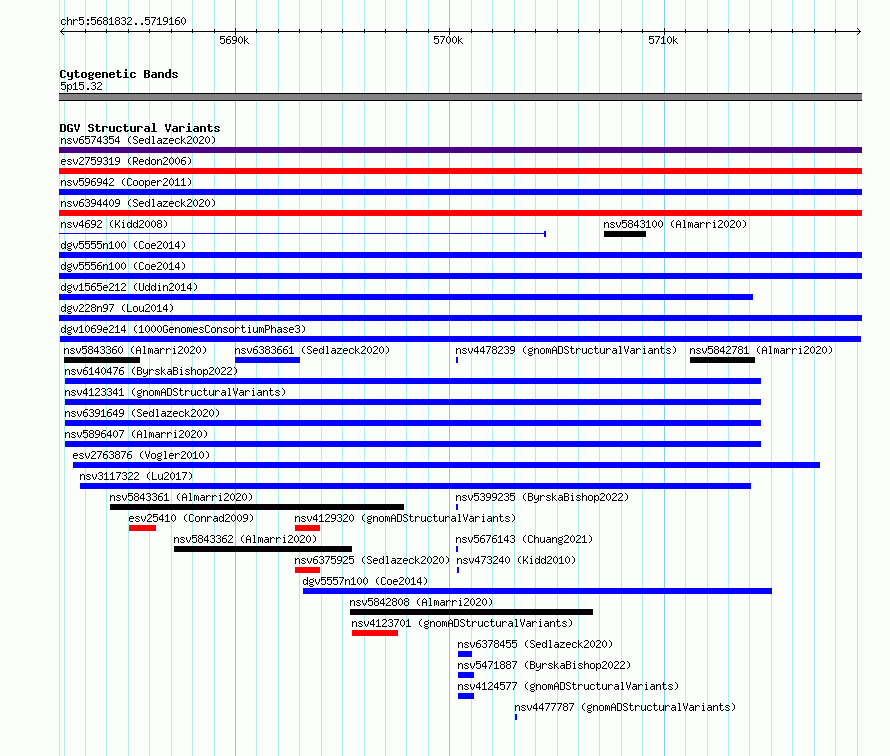Click the 5700k ruler position

coord(448,40)
